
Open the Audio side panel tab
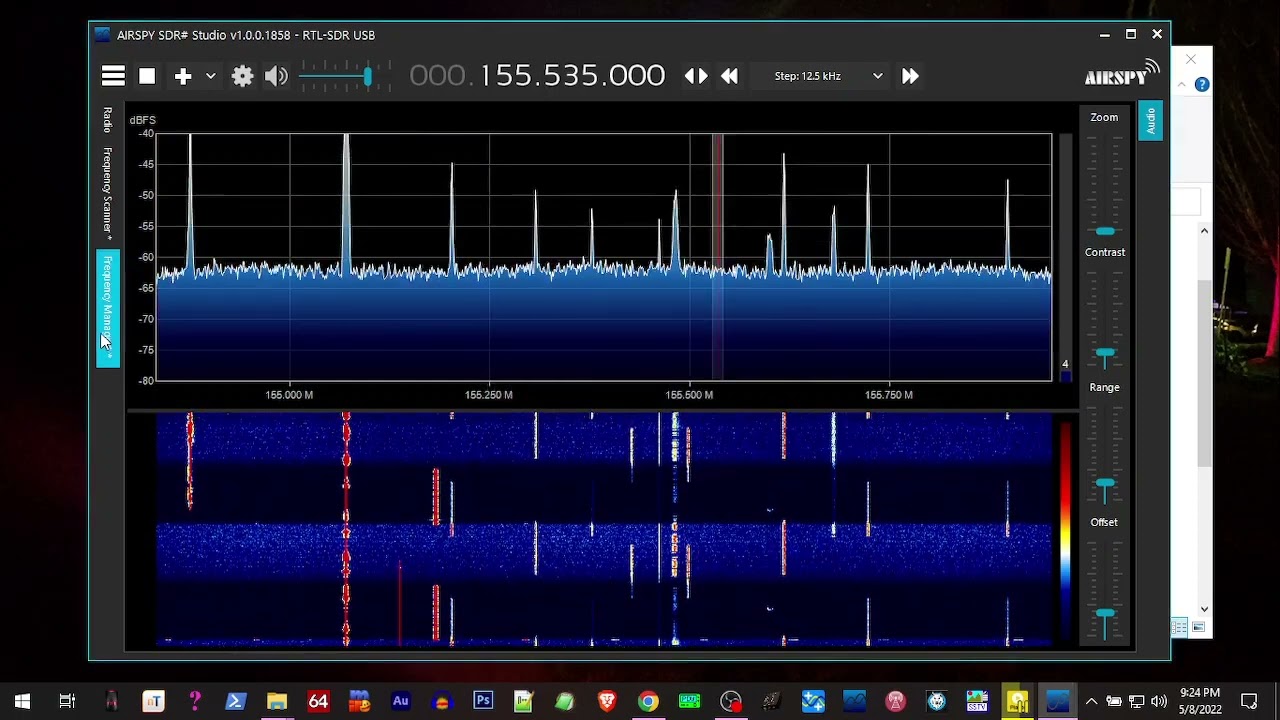click(1150, 121)
